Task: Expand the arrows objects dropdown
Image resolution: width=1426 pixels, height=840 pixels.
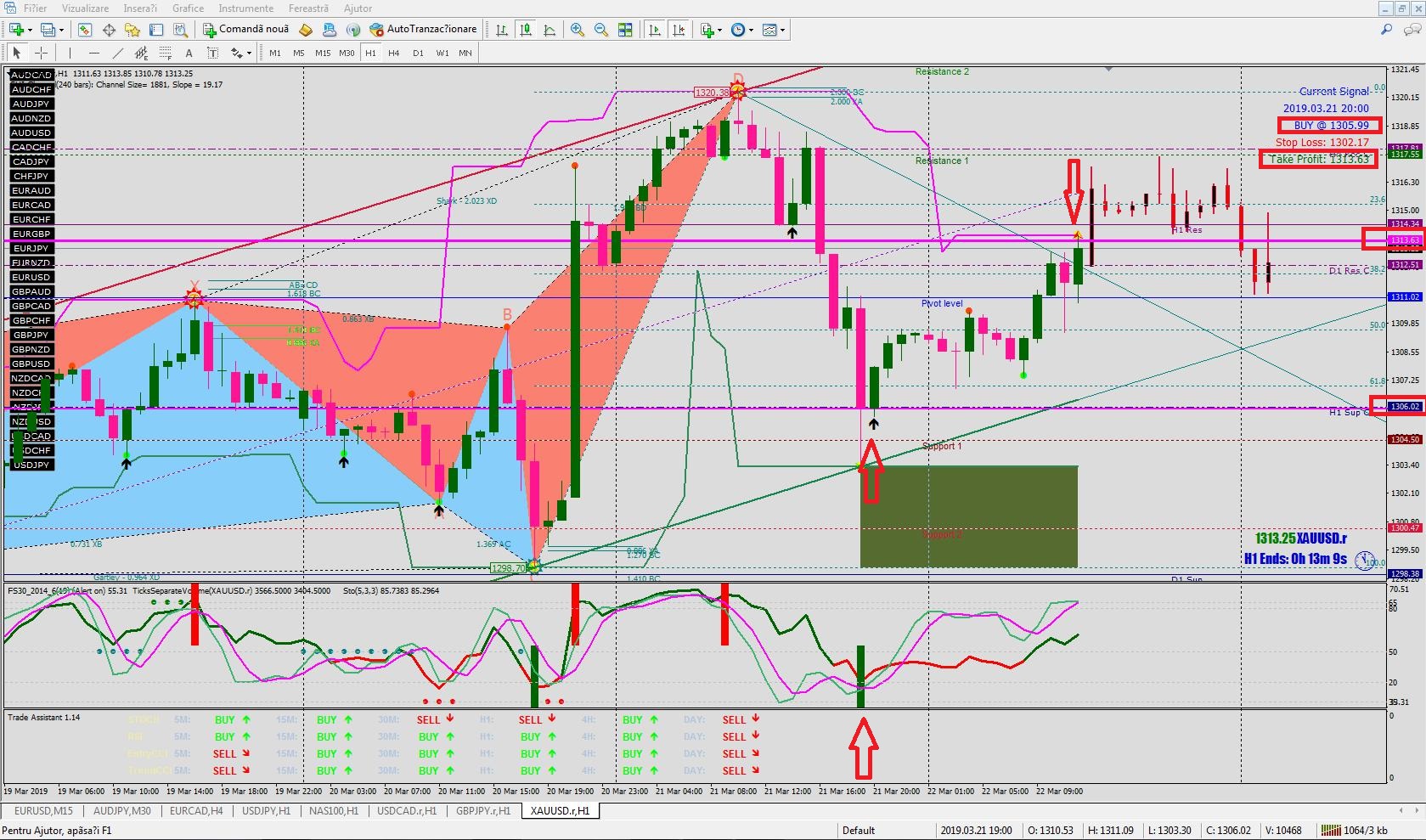Action: (249, 53)
